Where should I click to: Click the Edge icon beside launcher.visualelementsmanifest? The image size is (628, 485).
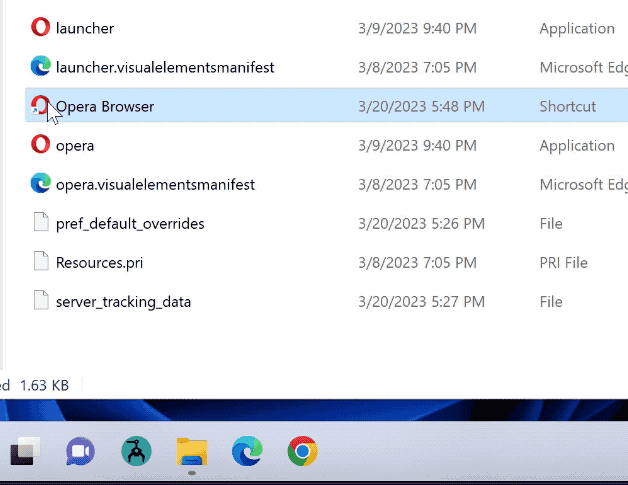point(40,66)
